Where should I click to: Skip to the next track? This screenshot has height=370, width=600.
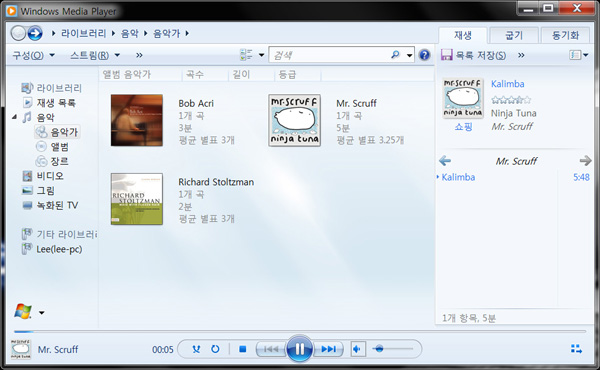(328, 349)
